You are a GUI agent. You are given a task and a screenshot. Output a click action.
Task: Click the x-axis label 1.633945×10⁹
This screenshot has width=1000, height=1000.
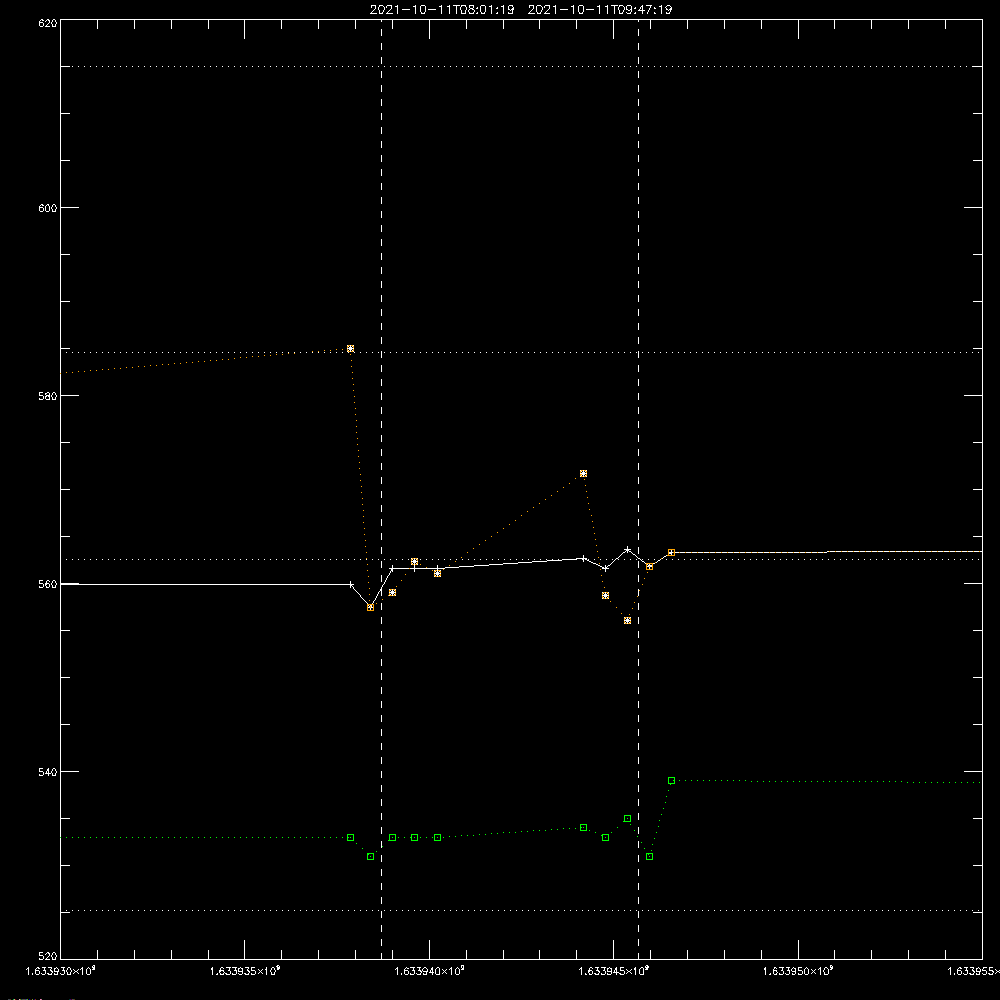click(x=614, y=971)
